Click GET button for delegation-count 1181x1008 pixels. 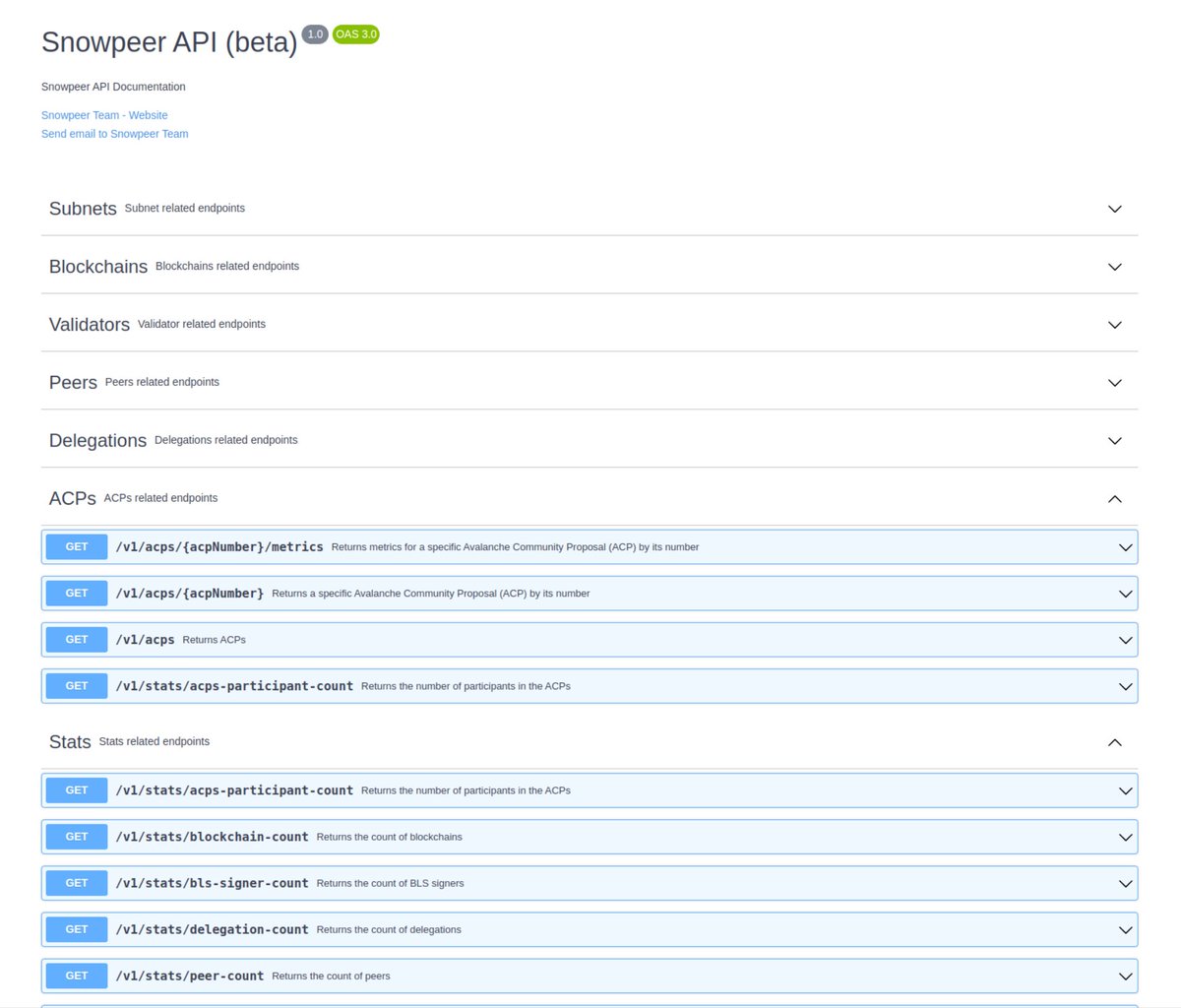pos(77,928)
